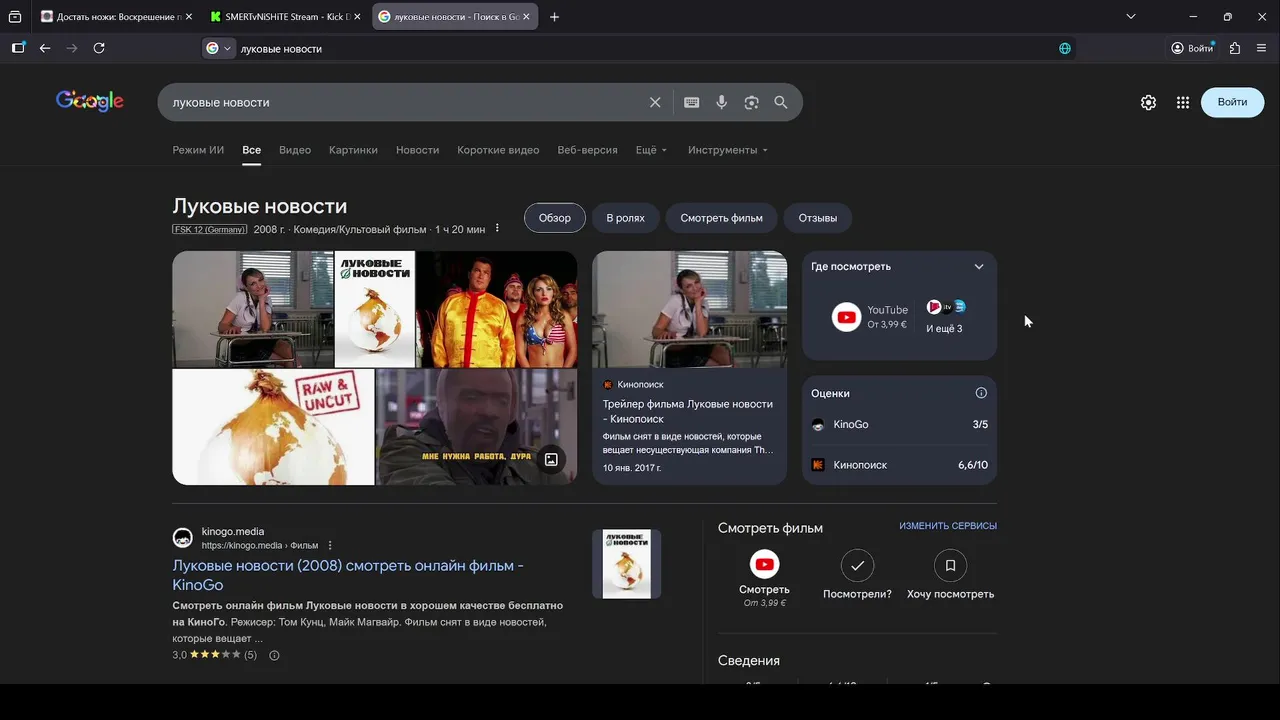Switch to the Веб-версия tab

click(587, 150)
